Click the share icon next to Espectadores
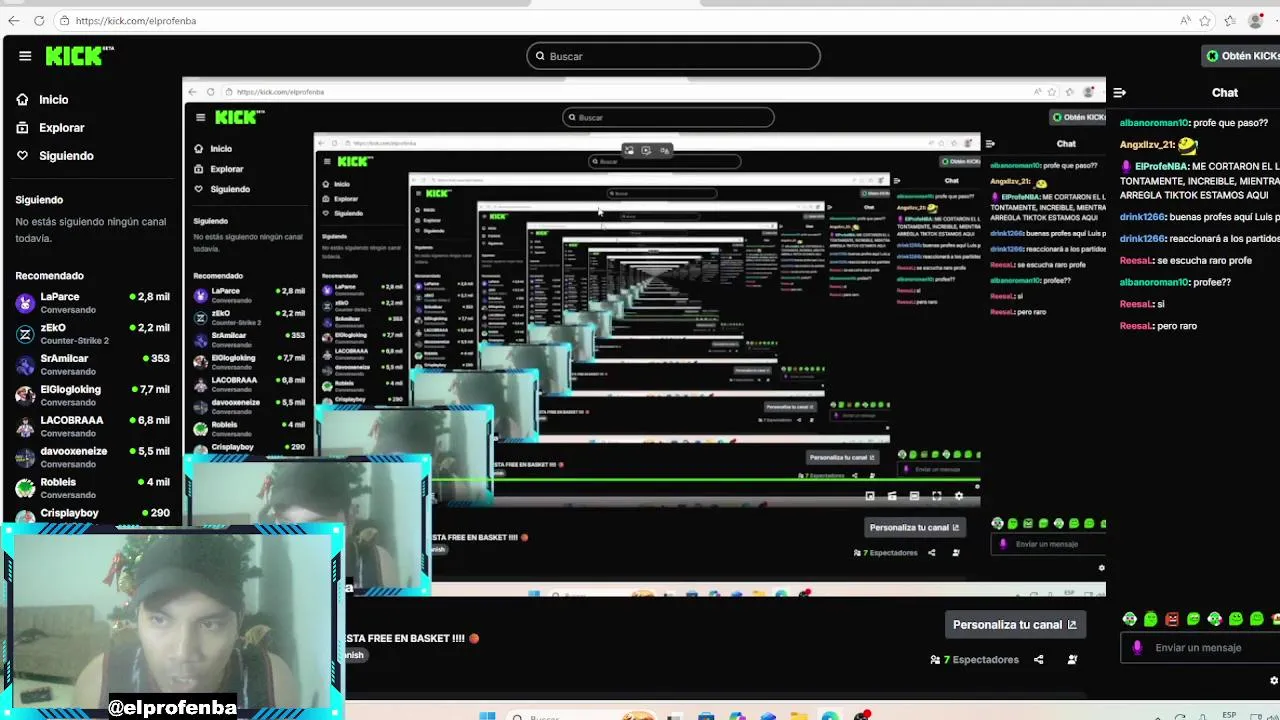This screenshot has width=1280, height=720. pyautogui.click(x=1038, y=660)
